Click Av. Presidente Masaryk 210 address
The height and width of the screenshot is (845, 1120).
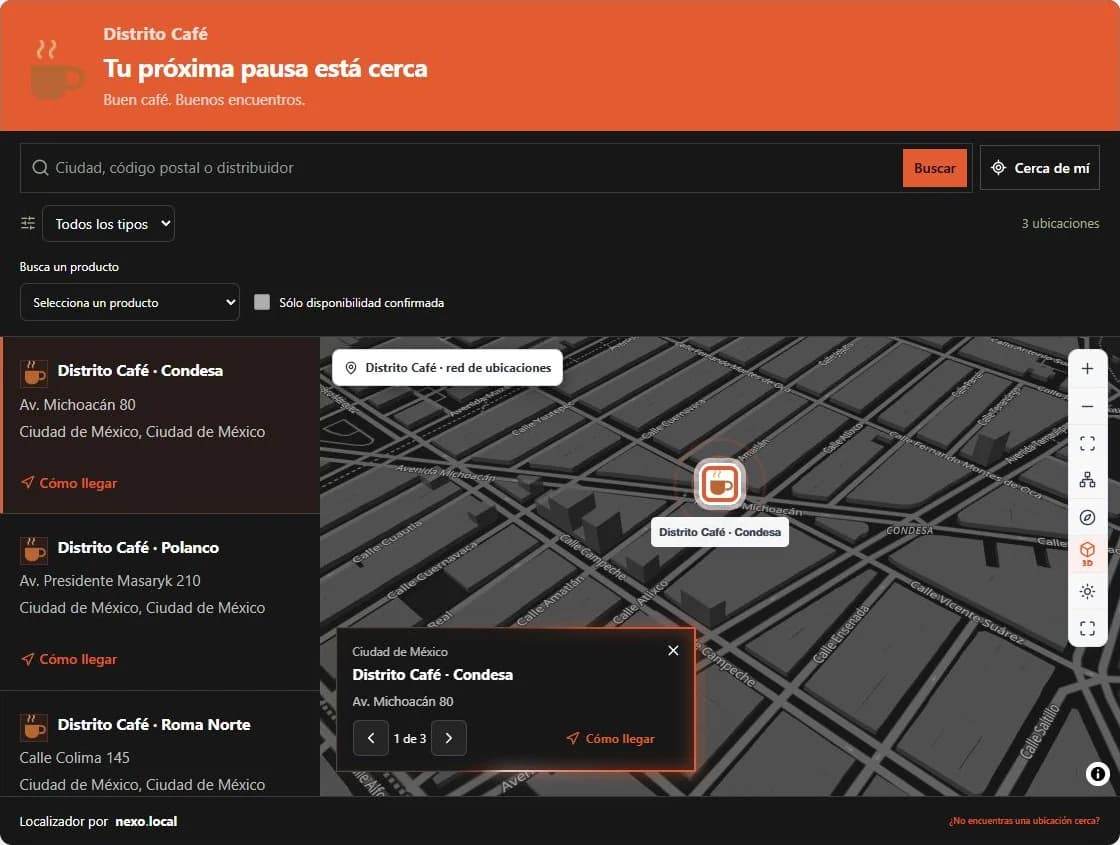coord(110,581)
